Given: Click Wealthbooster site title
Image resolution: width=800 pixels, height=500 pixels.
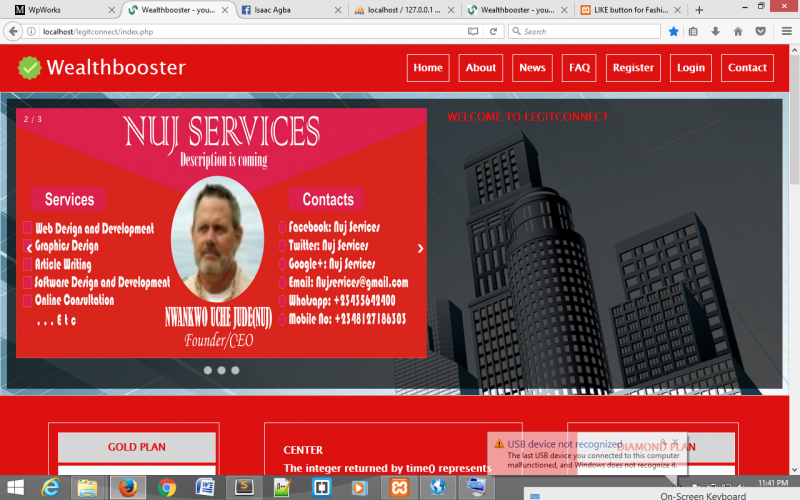Looking at the screenshot, I should tap(116, 67).
